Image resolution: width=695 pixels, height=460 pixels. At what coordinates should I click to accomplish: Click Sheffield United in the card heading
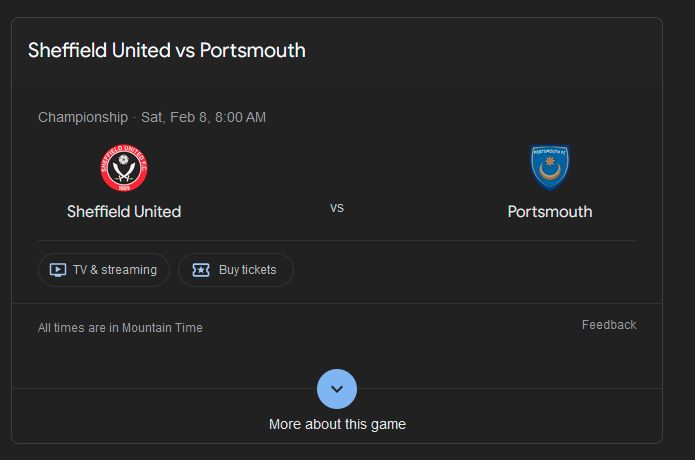[99, 50]
